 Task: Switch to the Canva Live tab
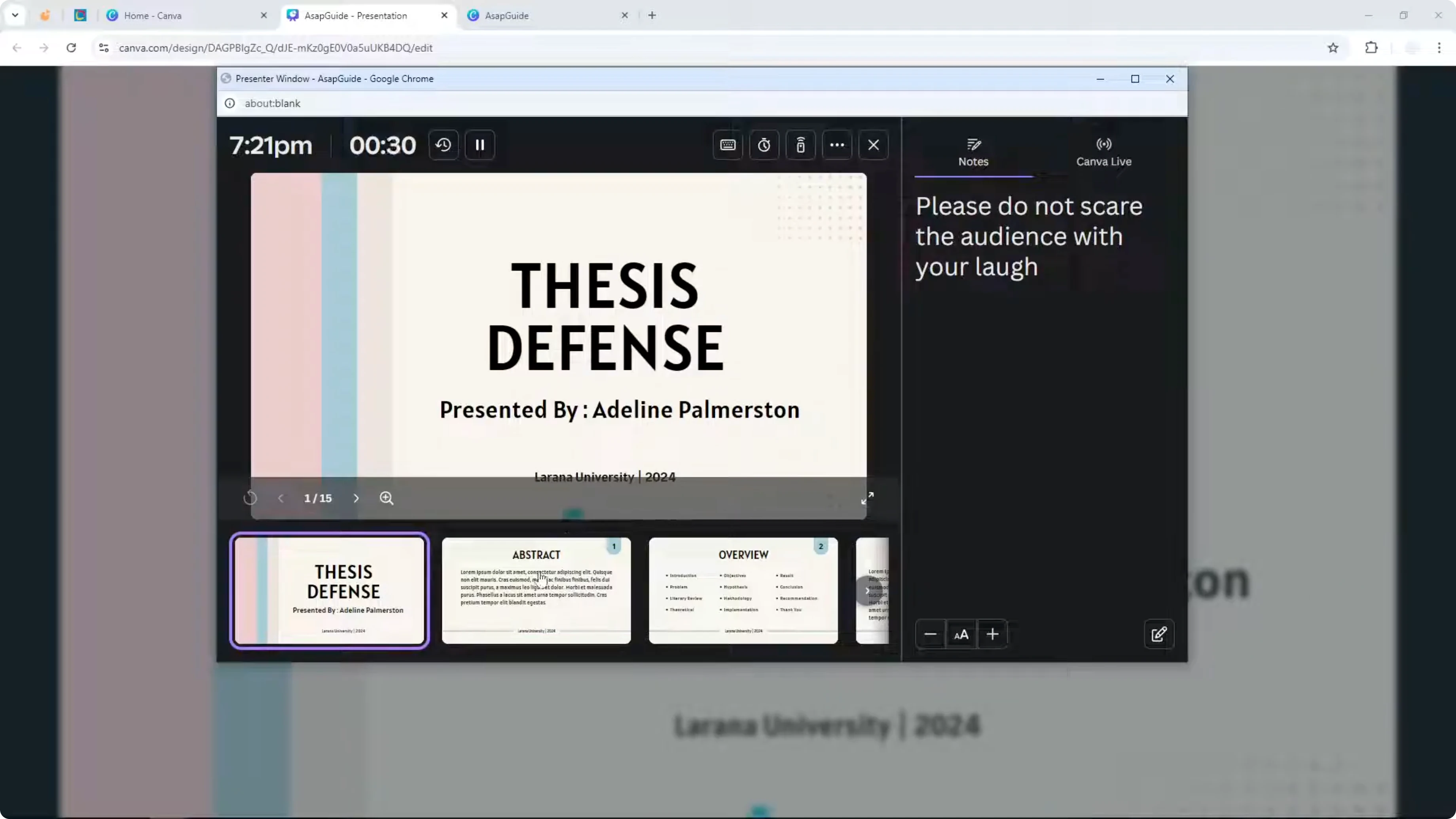point(1103,153)
